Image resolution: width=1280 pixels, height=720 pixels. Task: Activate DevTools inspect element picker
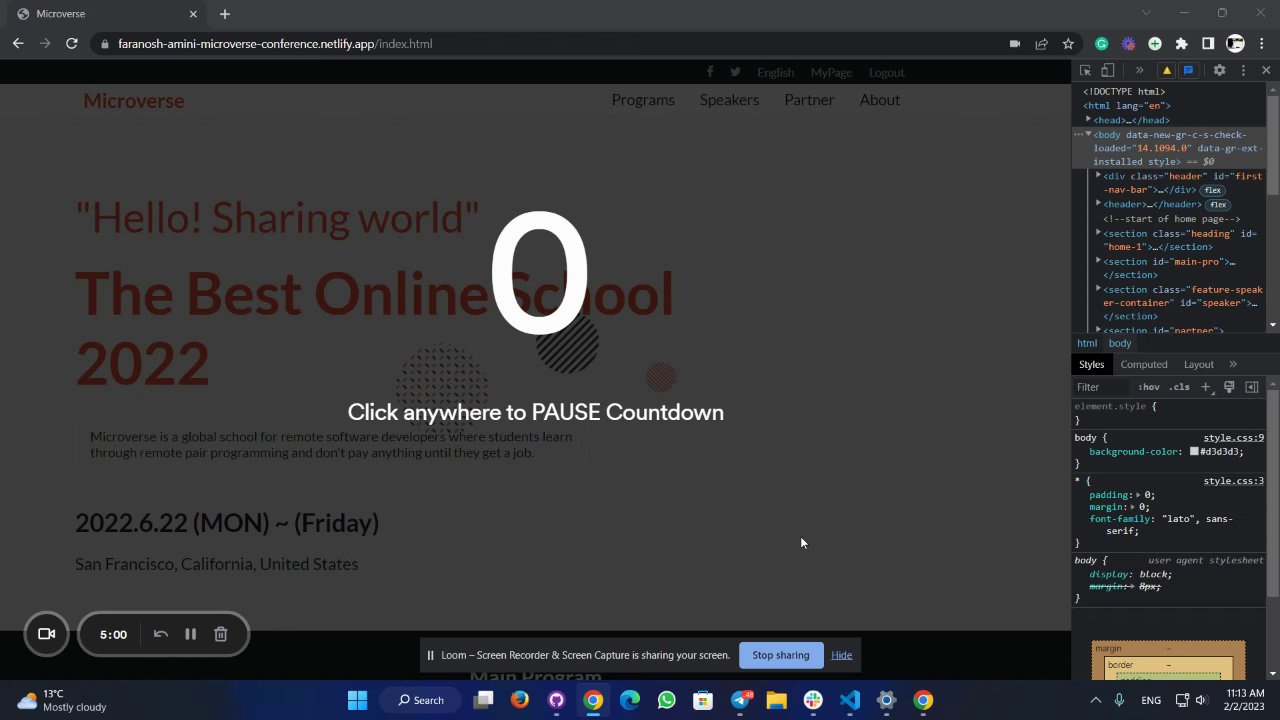coord(1085,71)
